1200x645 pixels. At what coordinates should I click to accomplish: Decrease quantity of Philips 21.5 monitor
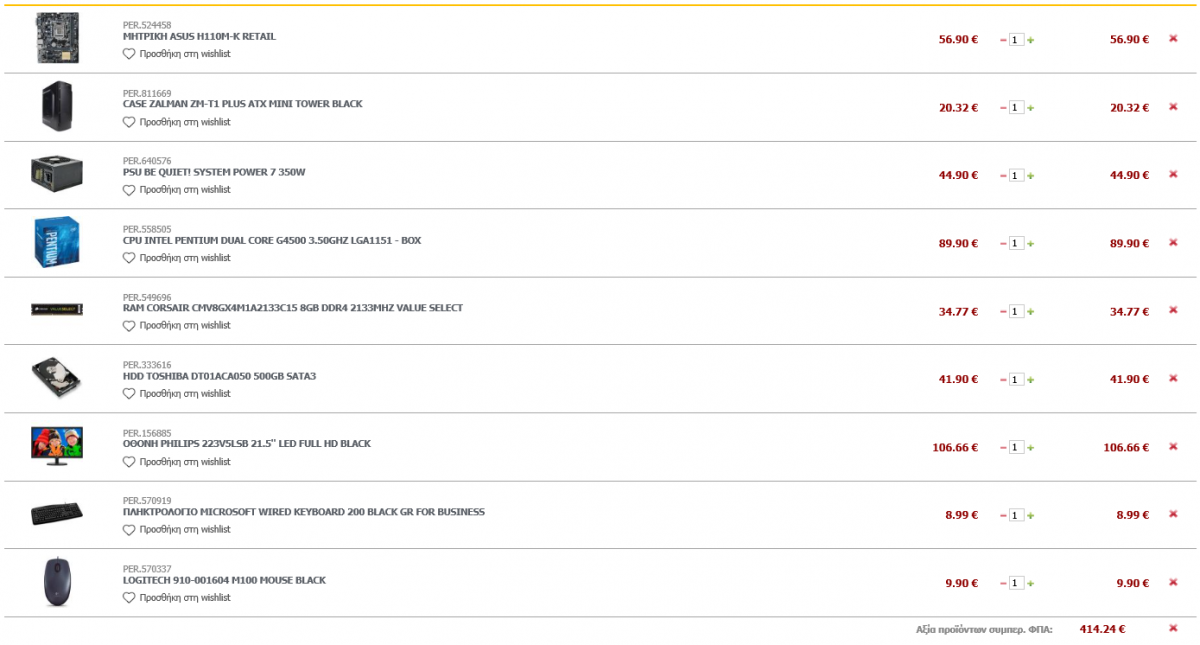[x=1003, y=448]
